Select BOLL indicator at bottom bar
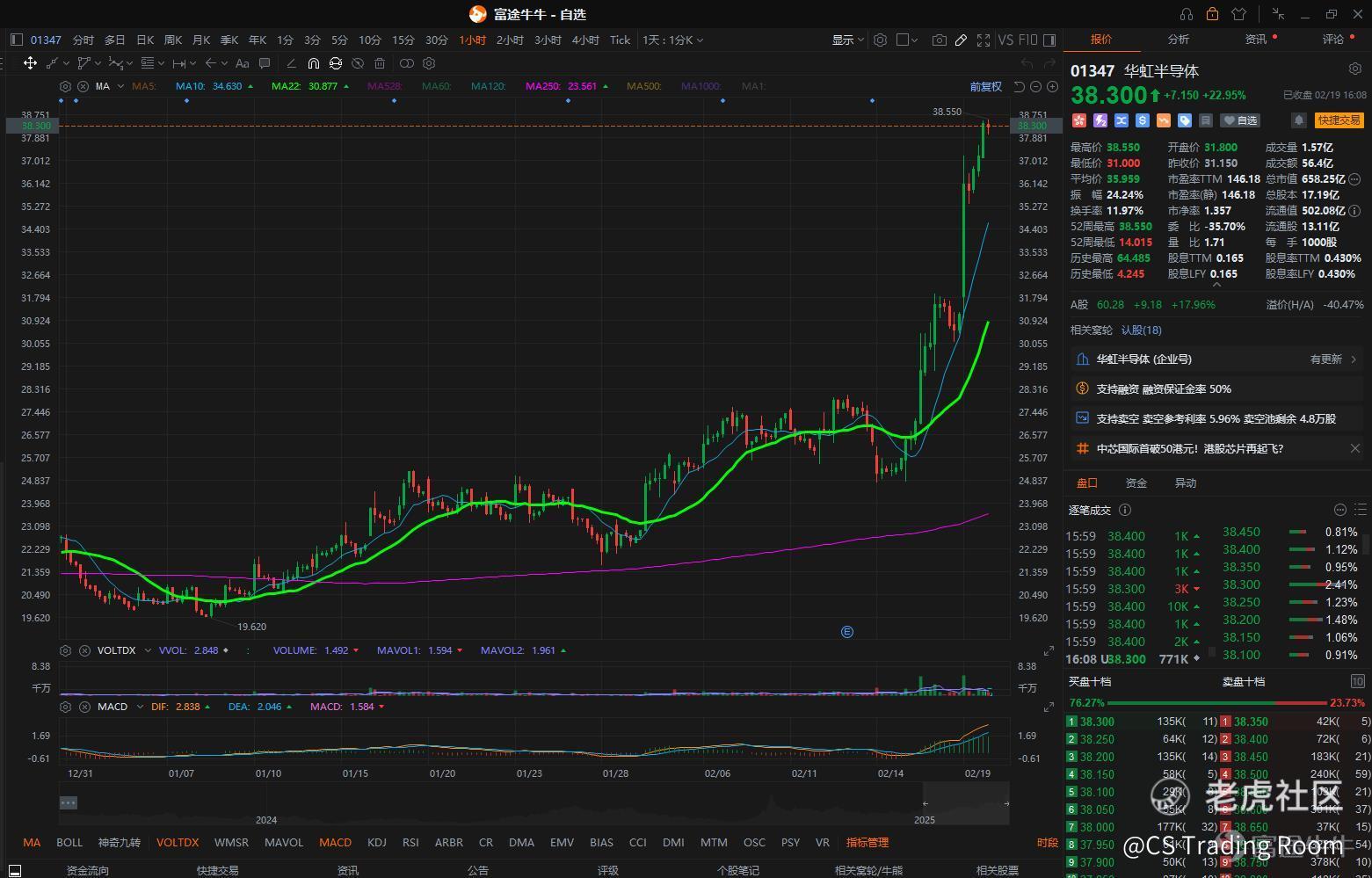 (x=69, y=842)
